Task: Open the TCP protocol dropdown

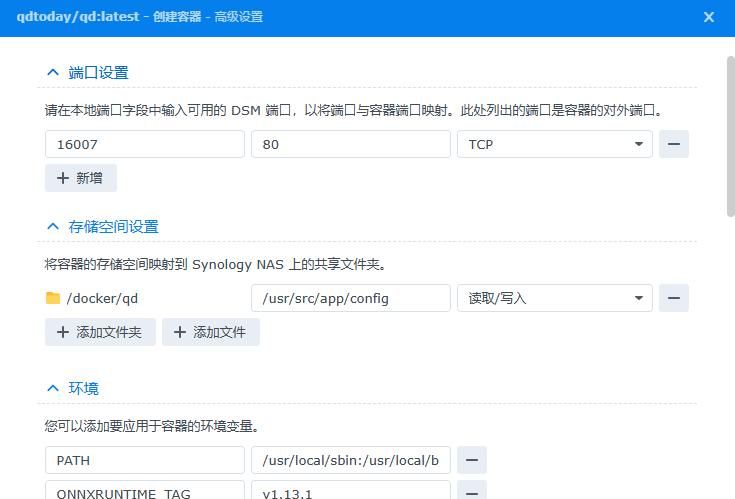Action: (555, 144)
